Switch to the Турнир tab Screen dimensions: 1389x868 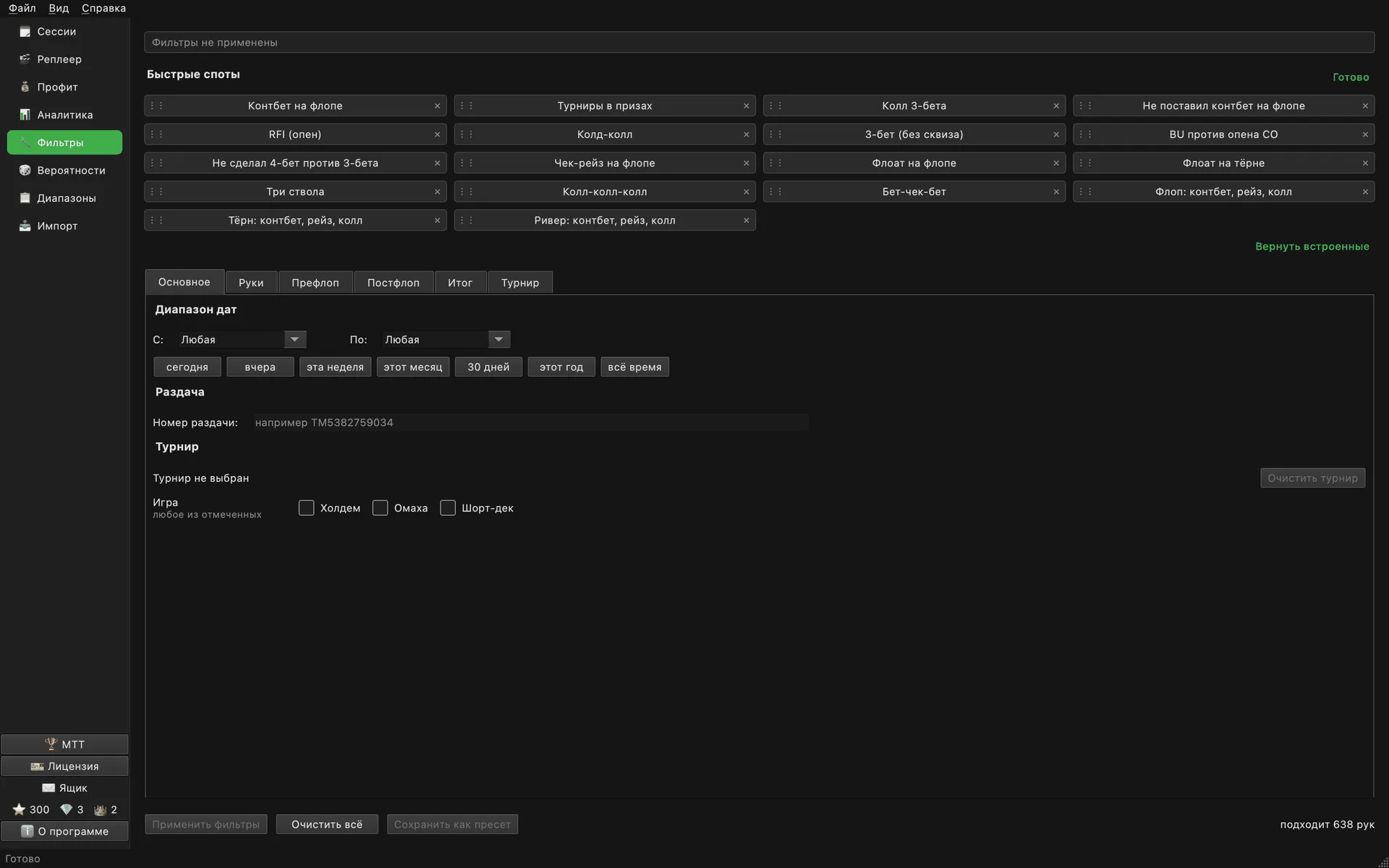[520, 282]
